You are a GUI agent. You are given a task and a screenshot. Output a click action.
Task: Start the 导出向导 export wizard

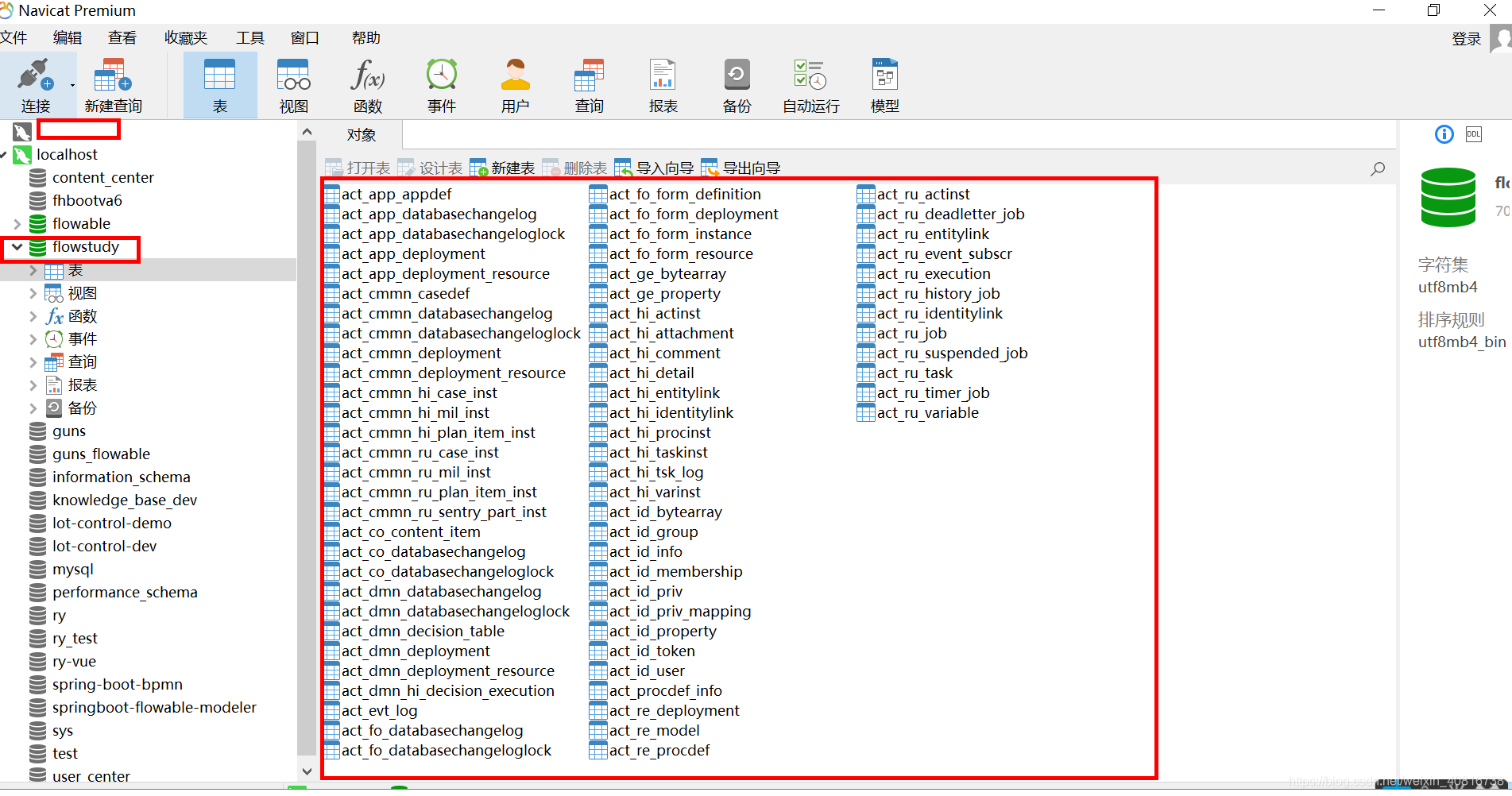pos(741,168)
